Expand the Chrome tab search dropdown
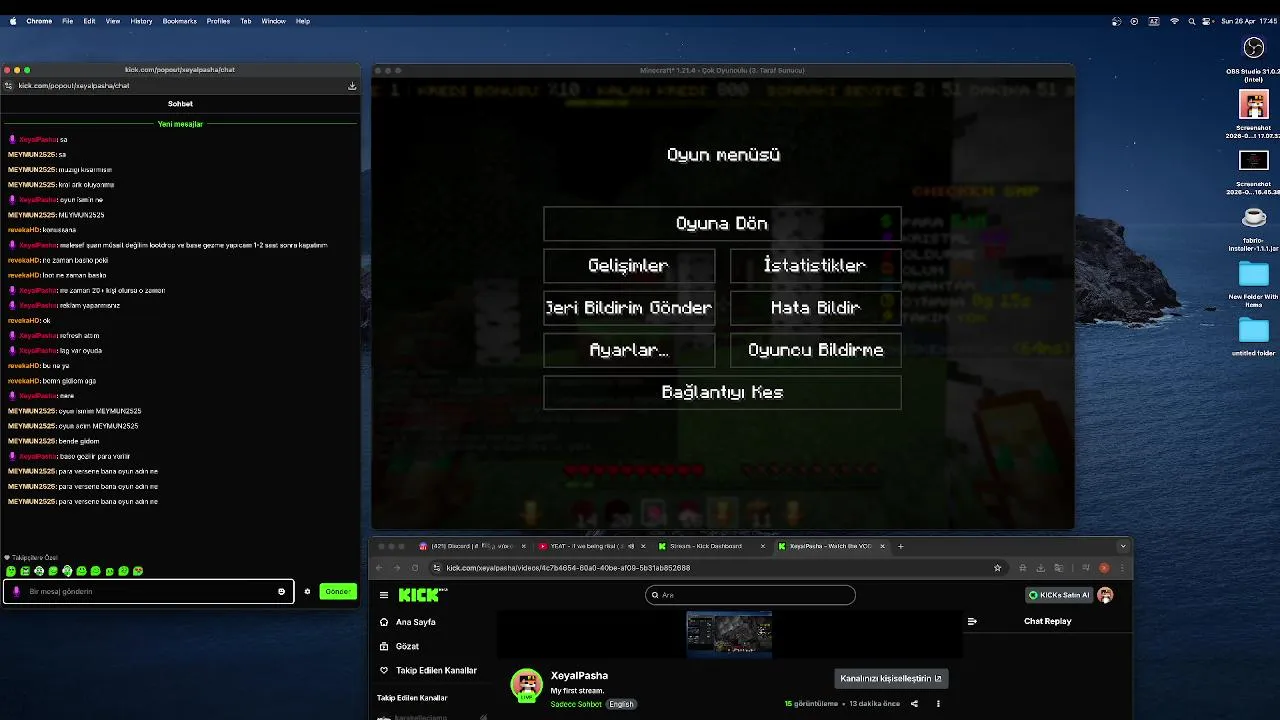1280x720 pixels. coord(1123,546)
